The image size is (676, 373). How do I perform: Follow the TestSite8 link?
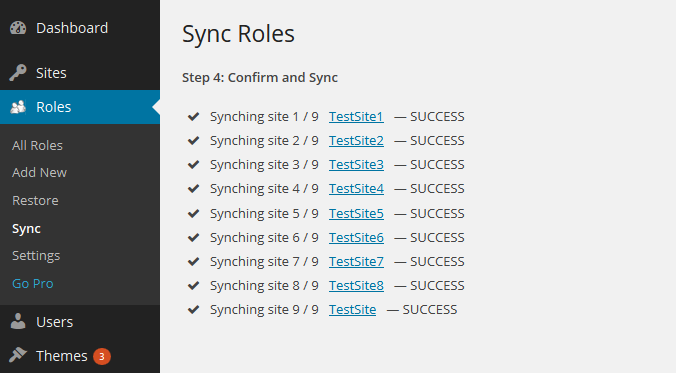point(356,285)
